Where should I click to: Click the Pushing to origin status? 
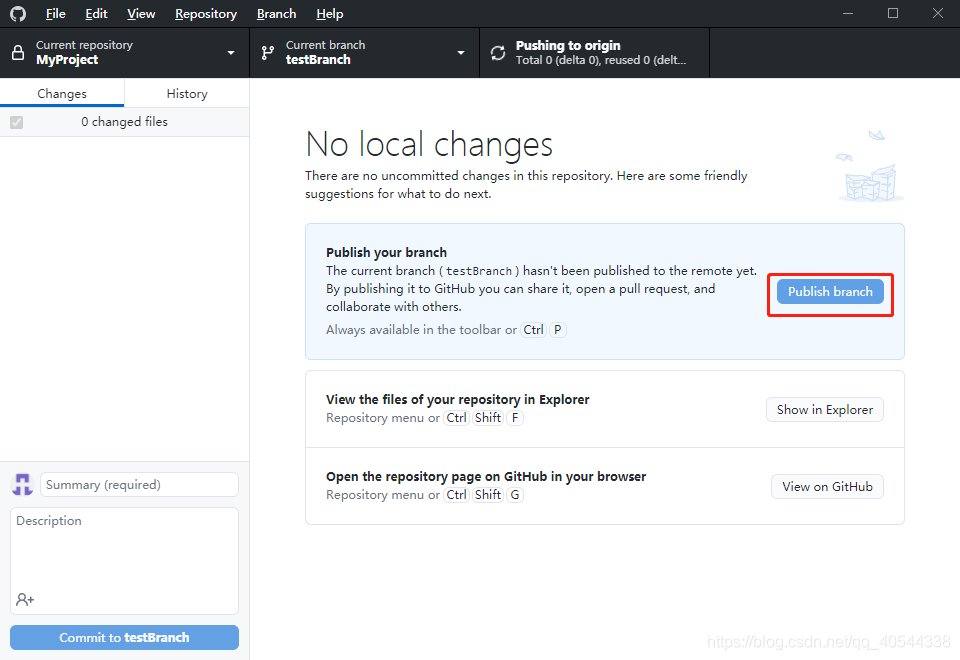(594, 53)
